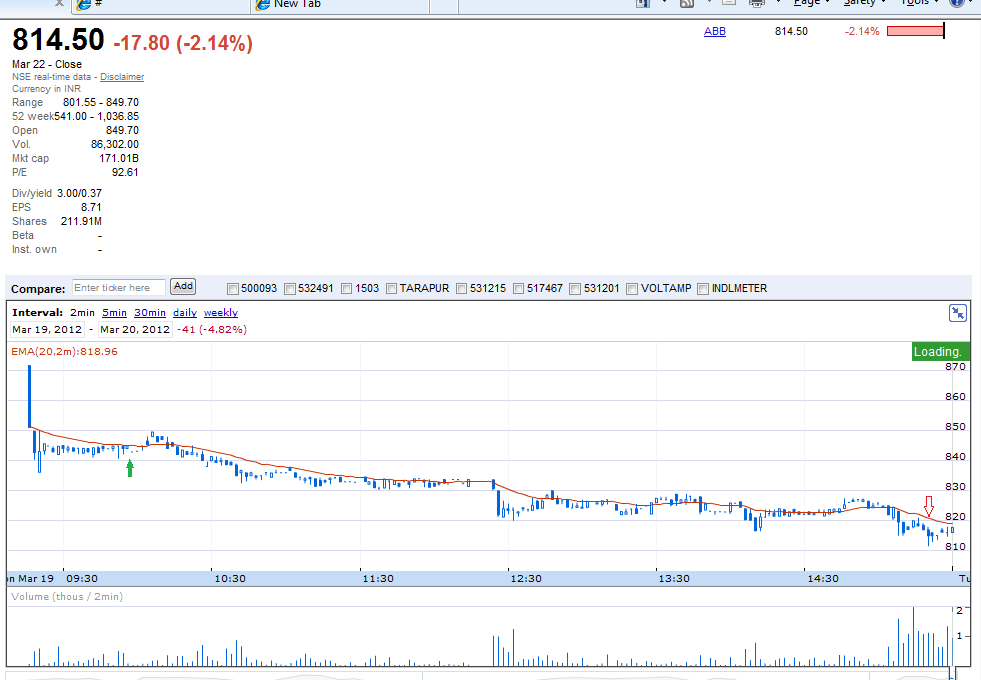981x680 pixels.
Task: Click the Shares value 211.91M
Action: click(81, 221)
